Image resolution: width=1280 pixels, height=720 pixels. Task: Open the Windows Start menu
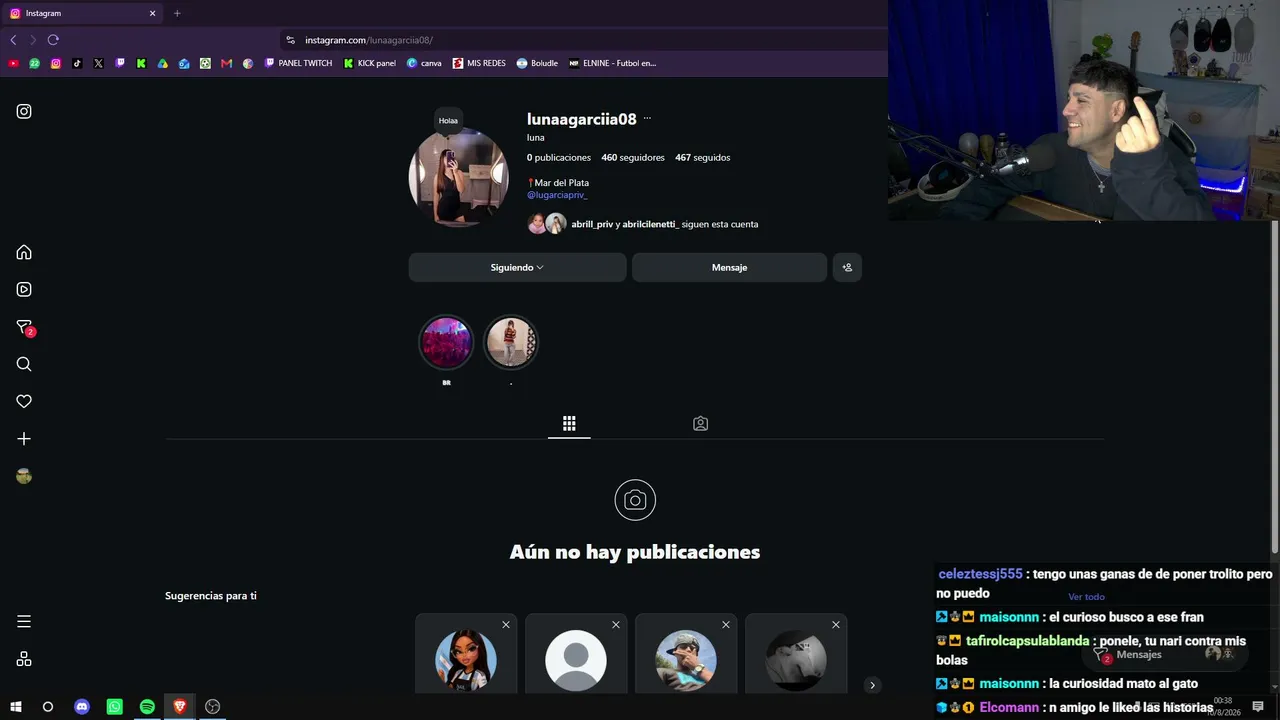coord(16,706)
